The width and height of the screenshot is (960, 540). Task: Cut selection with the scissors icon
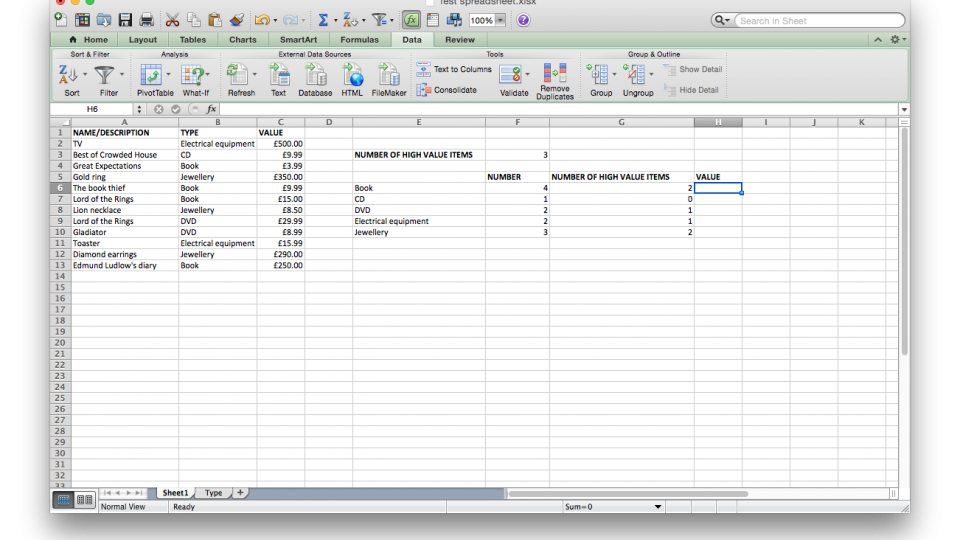pyautogui.click(x=173, y=20)
